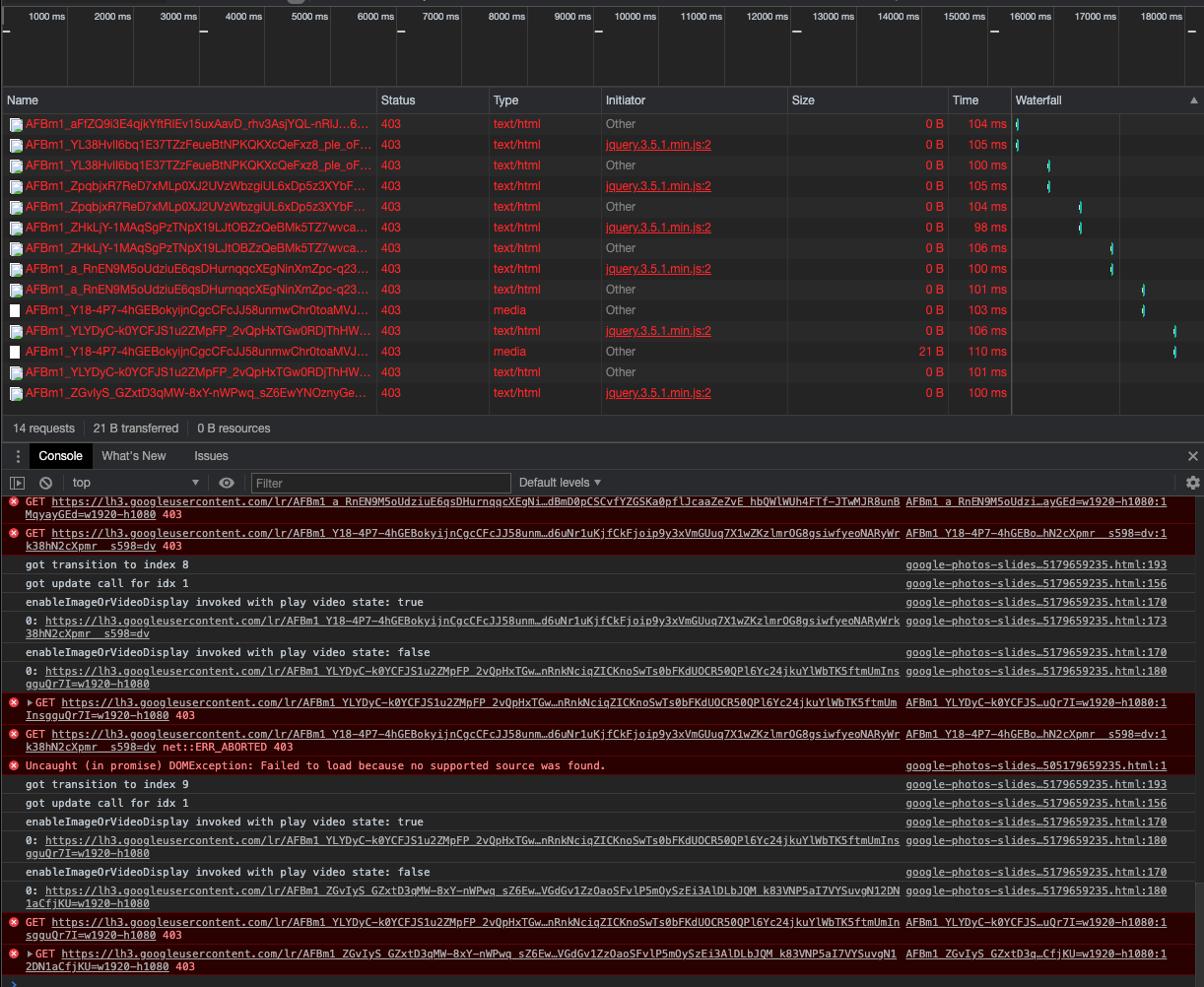Screen dimensions: 1204x987
Task: Click the console Filter text field
Action: coord(380,483)
